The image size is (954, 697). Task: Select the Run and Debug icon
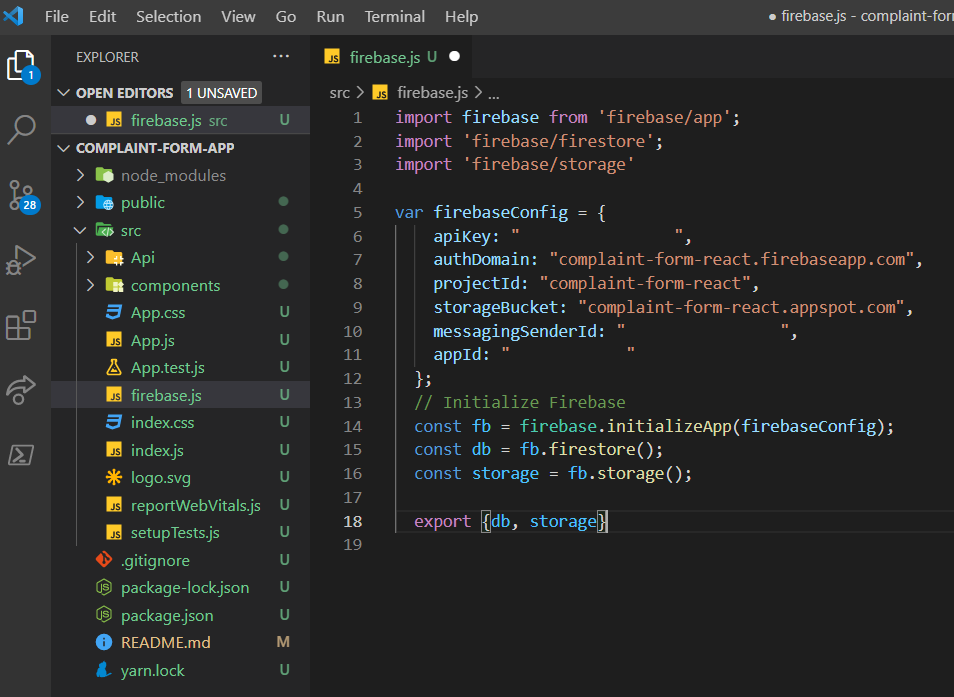pos(23,260)
